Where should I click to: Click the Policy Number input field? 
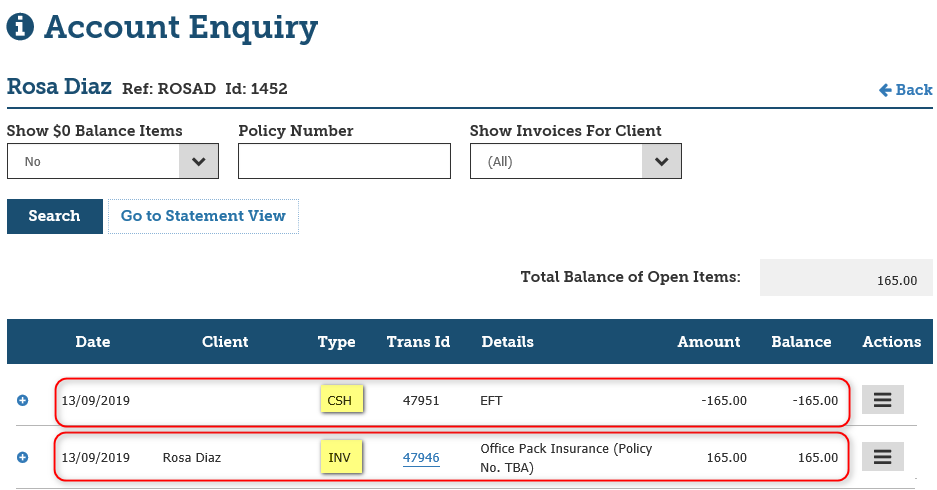(344, 161)
